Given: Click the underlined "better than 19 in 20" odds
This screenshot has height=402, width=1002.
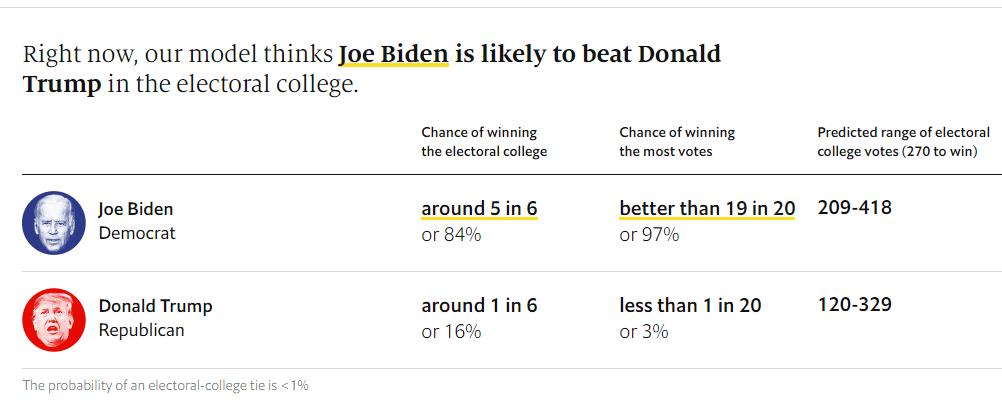Looking at the screenshot, I should pyautogui.click(x=707, y=209).
